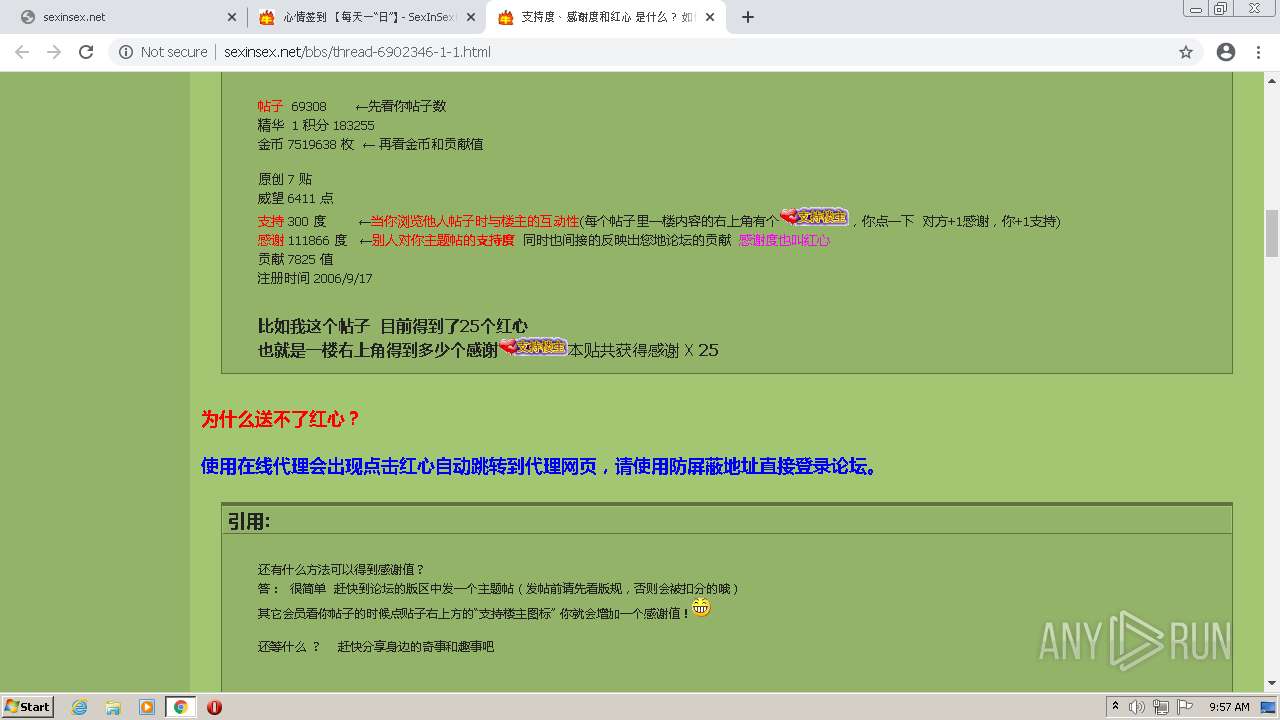Click the scrollbar down arrow
Screen dimensions: 1280x720
(x=1272, y=684)
